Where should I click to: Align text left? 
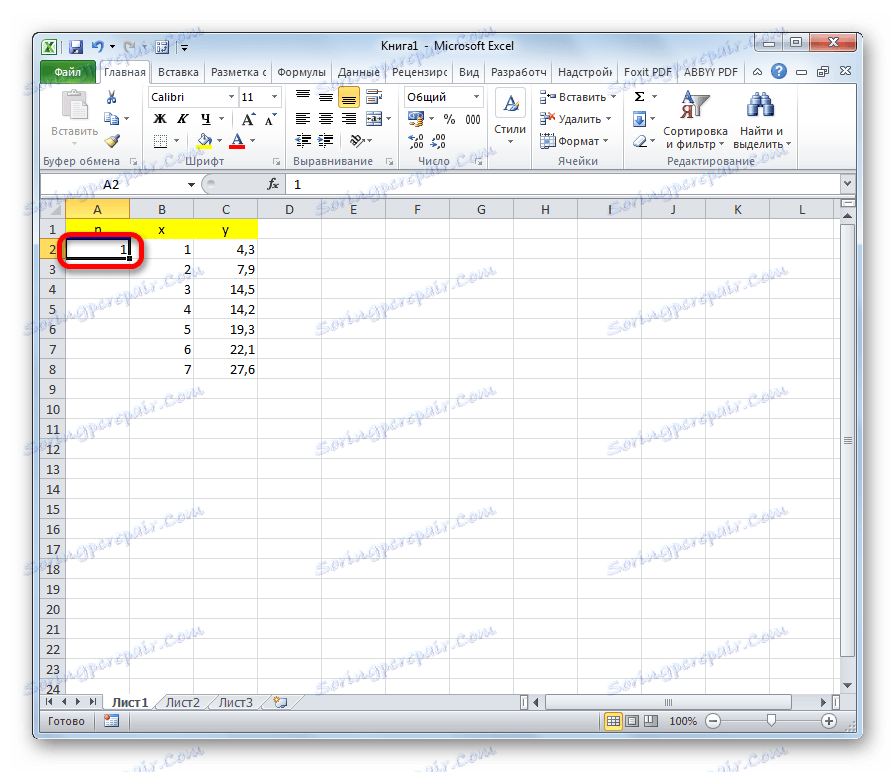coord(303,119)
